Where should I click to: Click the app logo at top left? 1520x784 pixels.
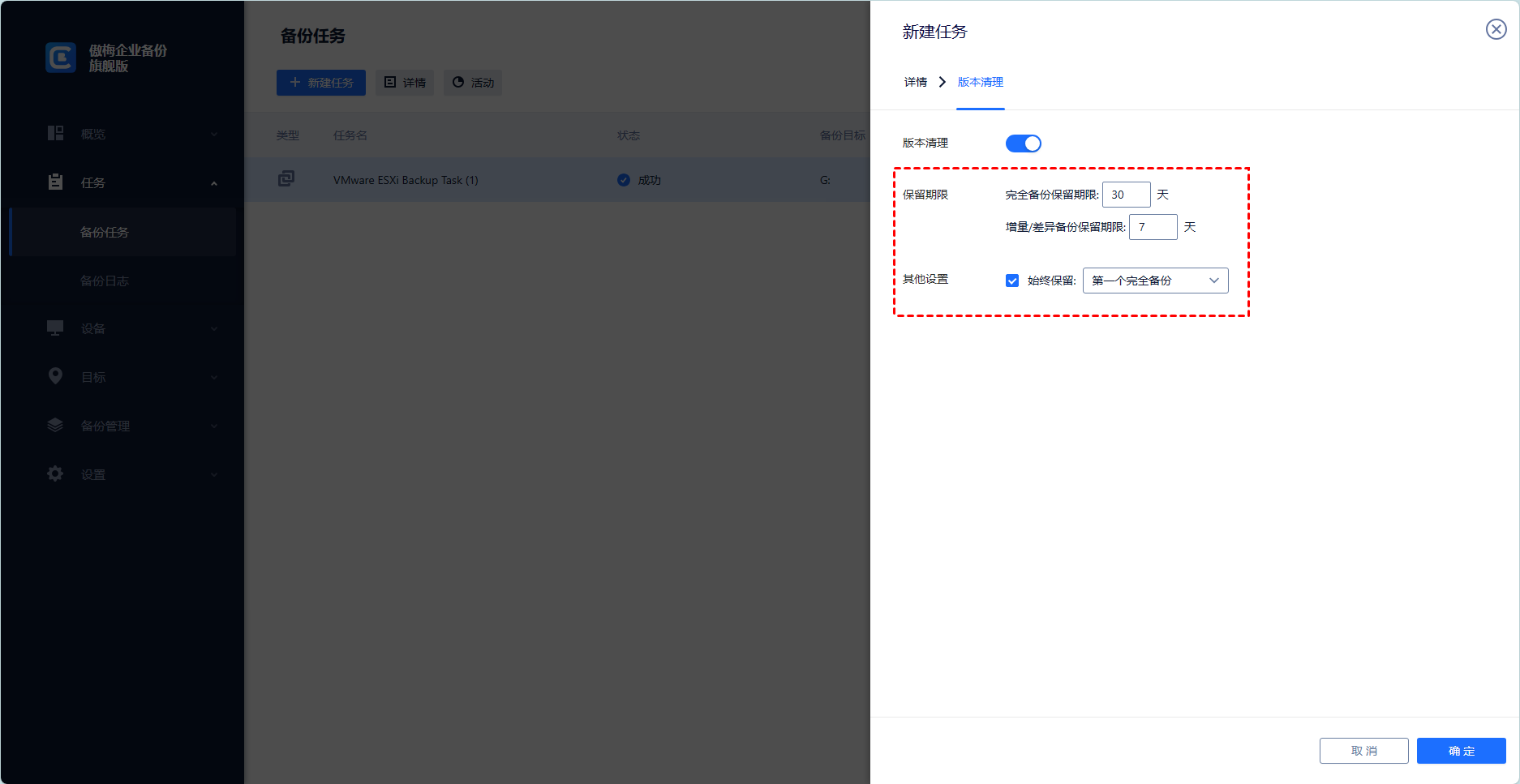tap(59, 57)
